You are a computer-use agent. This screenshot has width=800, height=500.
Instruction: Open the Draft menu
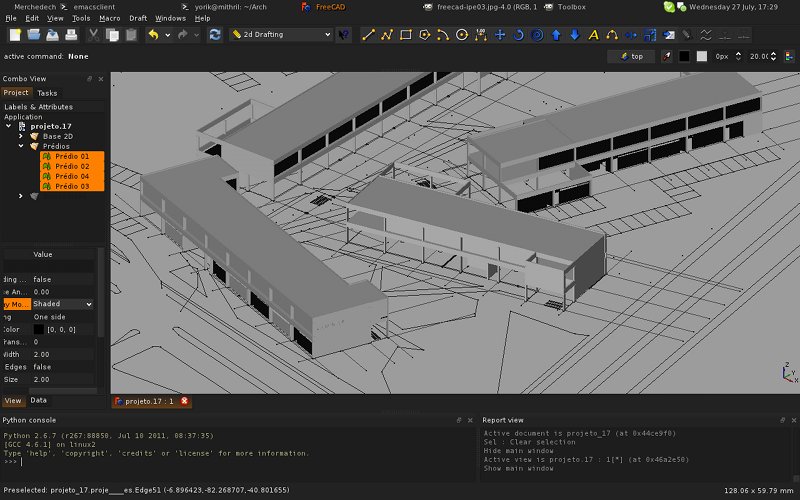[138, 18]
